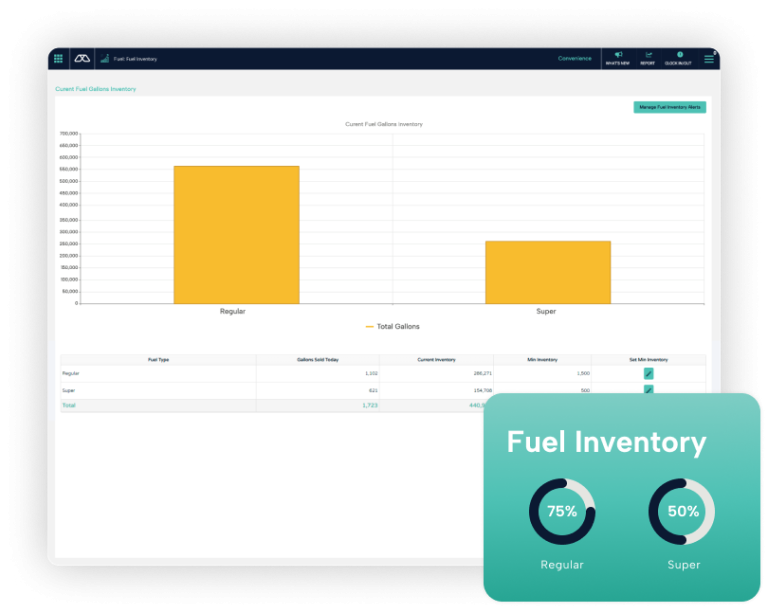
Task: Select the Regular bar in chart
Action: (237, 235)
